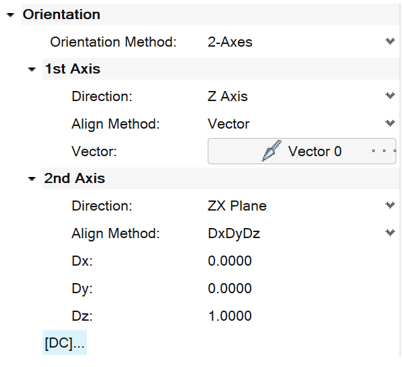Image resolution: width=403 pixels, height=367 pixels.
Task: Select the ZX Plane direction value
Action: tap(237, 206)
